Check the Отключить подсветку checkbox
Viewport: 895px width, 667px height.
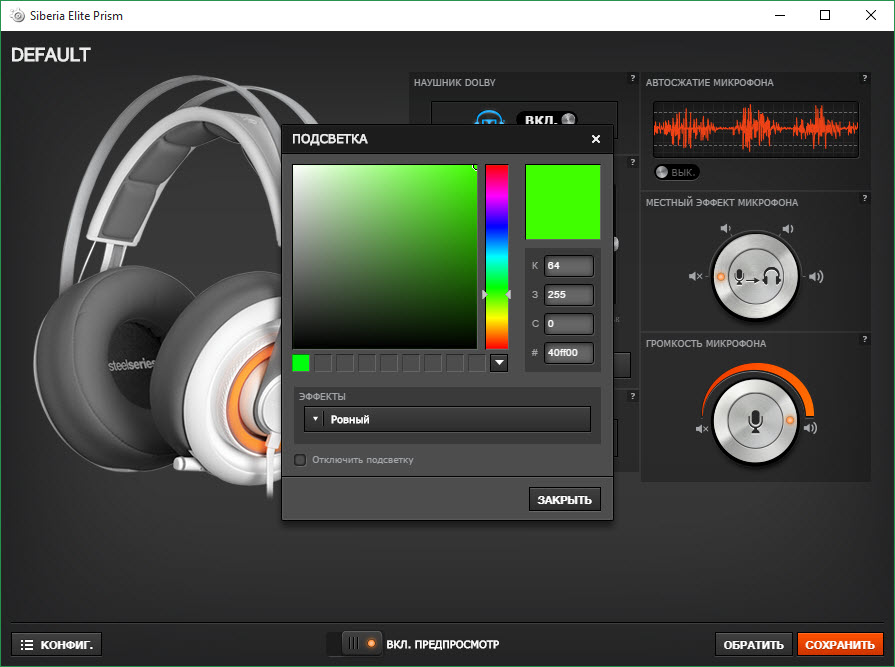[300, 460]
